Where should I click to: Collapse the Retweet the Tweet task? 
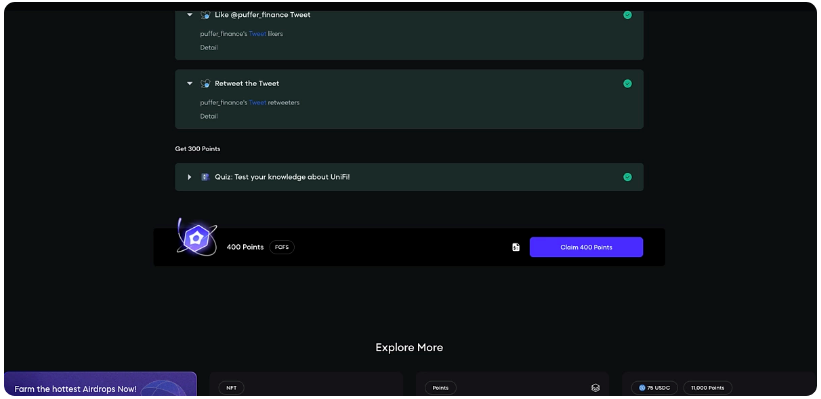(190, 83)
